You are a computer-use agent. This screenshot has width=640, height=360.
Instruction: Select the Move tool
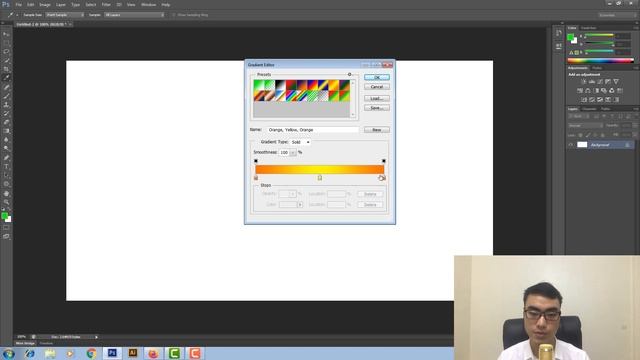point(6,34)
